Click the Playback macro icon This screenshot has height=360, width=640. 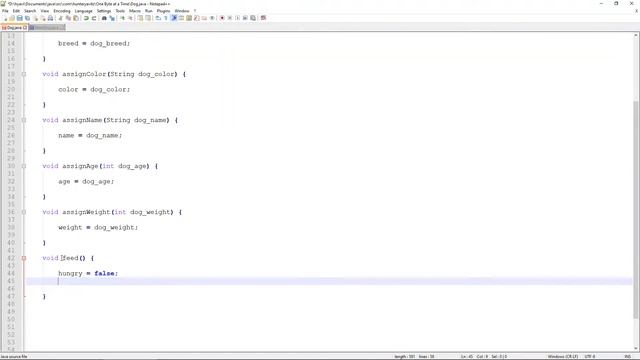(237, 18)
